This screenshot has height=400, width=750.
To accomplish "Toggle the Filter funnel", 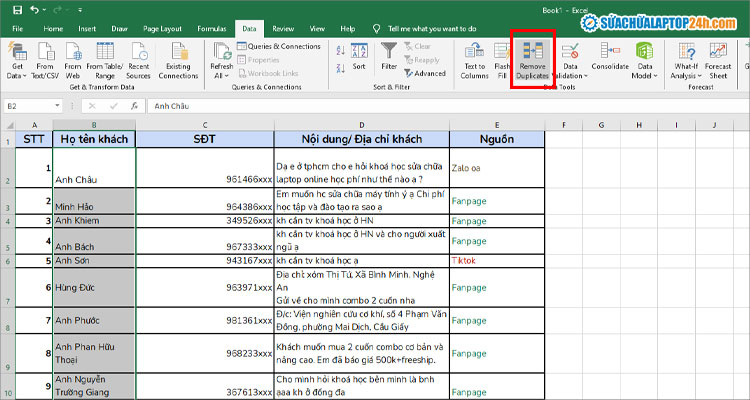I will [389, 56].
